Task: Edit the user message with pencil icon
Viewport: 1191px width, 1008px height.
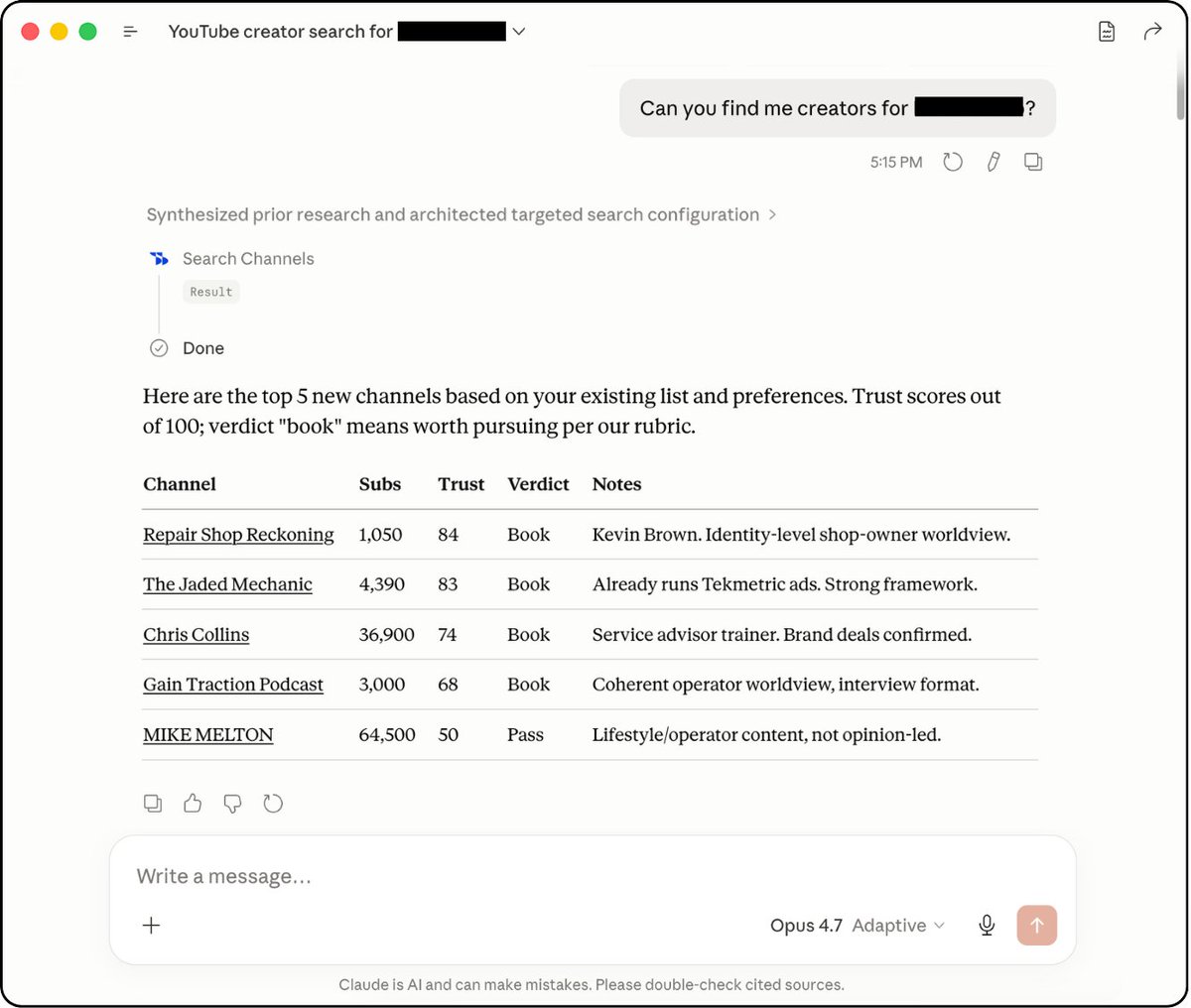Action: coord(992,162)
